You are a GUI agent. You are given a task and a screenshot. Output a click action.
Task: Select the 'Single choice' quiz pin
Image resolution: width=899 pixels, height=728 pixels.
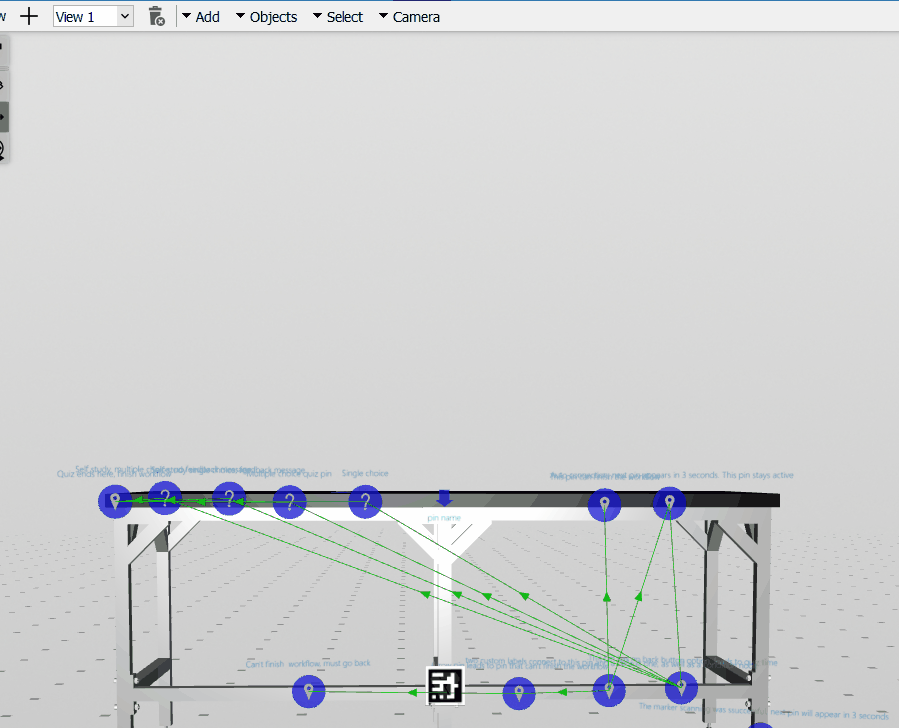pos(365,502)
